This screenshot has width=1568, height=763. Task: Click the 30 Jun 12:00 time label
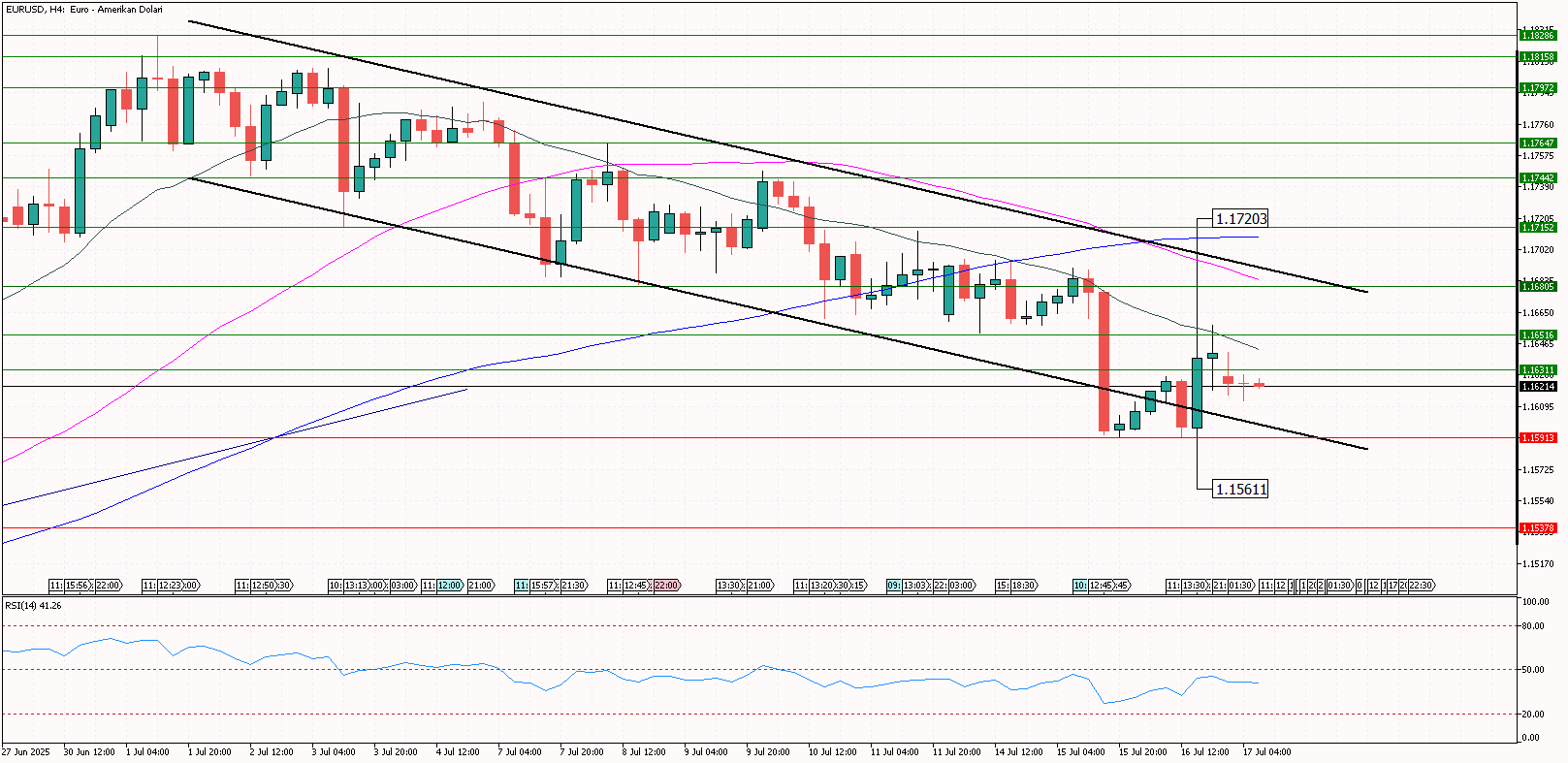coord(89,752)
